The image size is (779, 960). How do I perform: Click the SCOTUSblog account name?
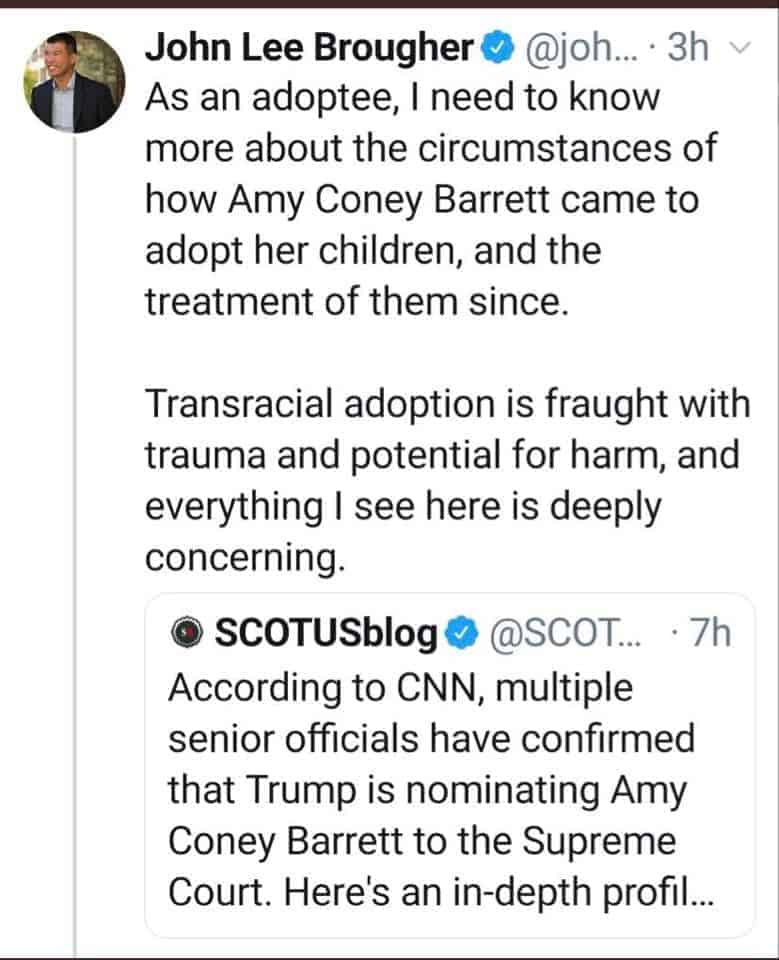(x=326, y=633)
